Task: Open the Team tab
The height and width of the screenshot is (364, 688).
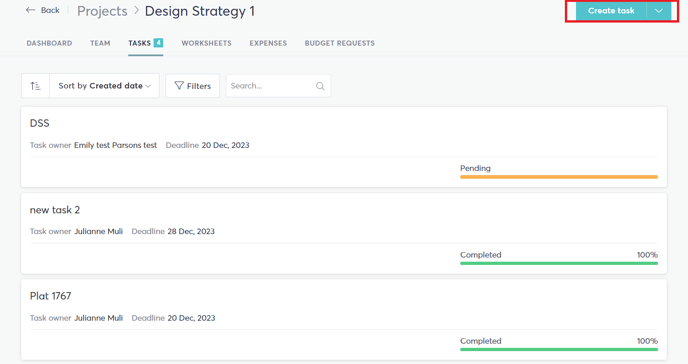Action: coord(100,43)
